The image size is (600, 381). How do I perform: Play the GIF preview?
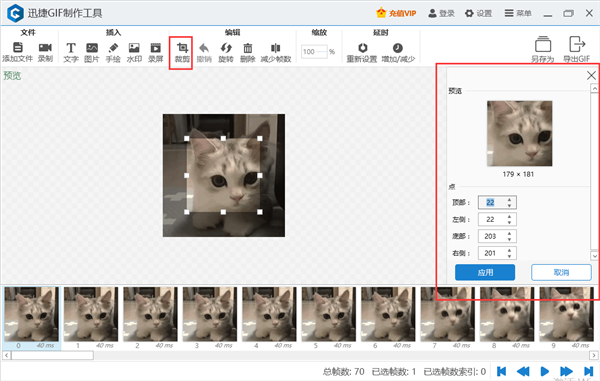pos(545,371)
